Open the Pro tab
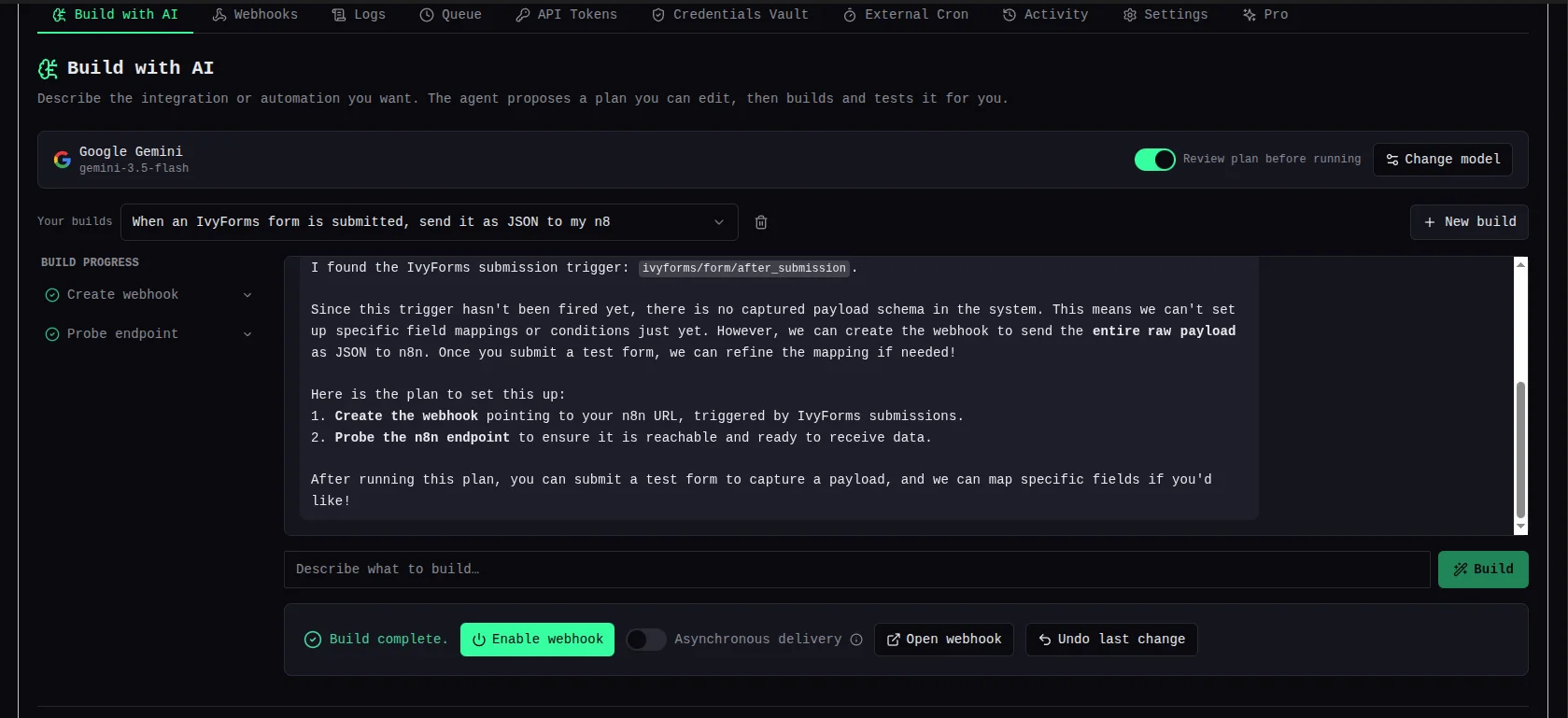Image resolution: width=1568 pixels, height=718 pixels. pos(1264,15)
